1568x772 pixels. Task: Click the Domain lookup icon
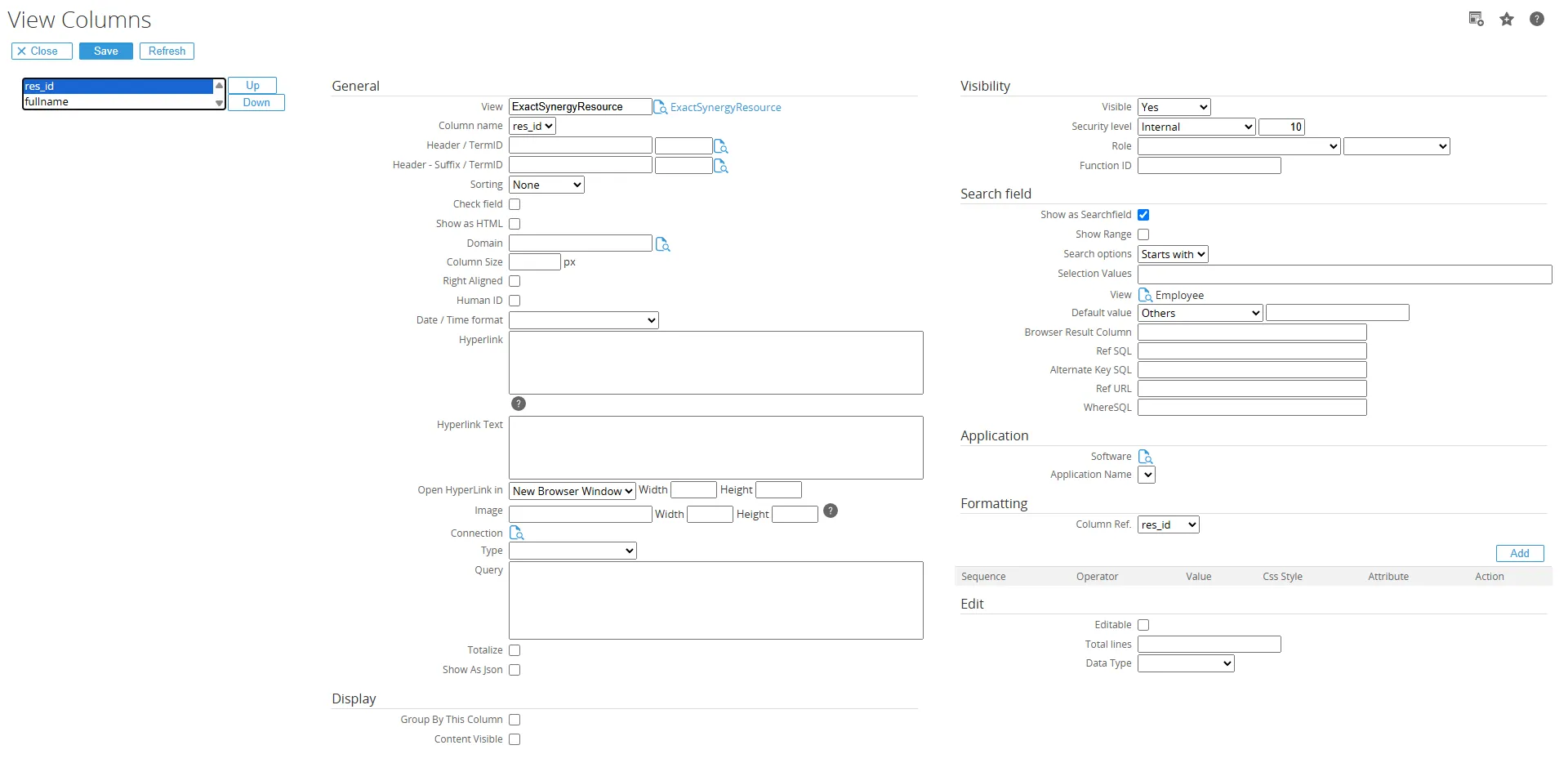(662, 244)
